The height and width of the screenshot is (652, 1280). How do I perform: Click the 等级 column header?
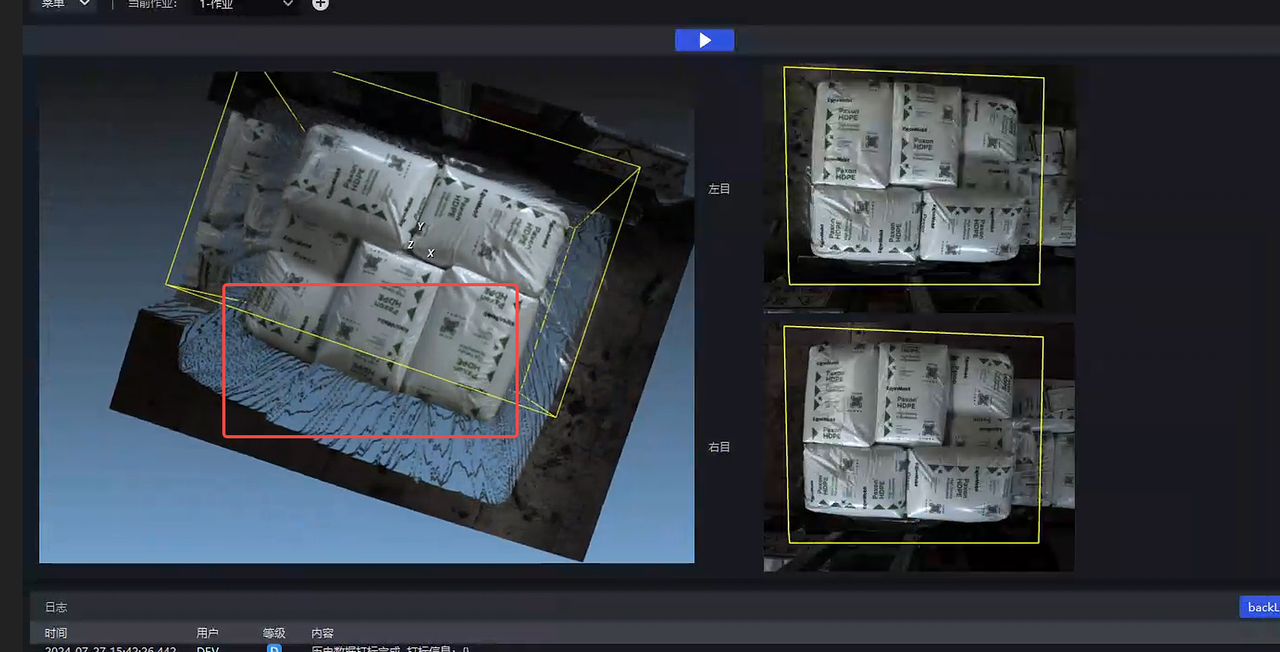click(x=274, y=633)
